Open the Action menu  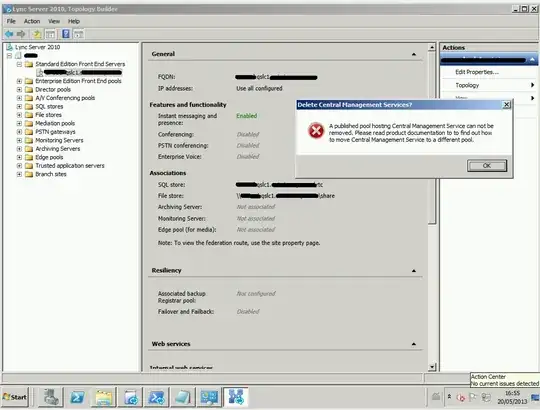(32, 21)
